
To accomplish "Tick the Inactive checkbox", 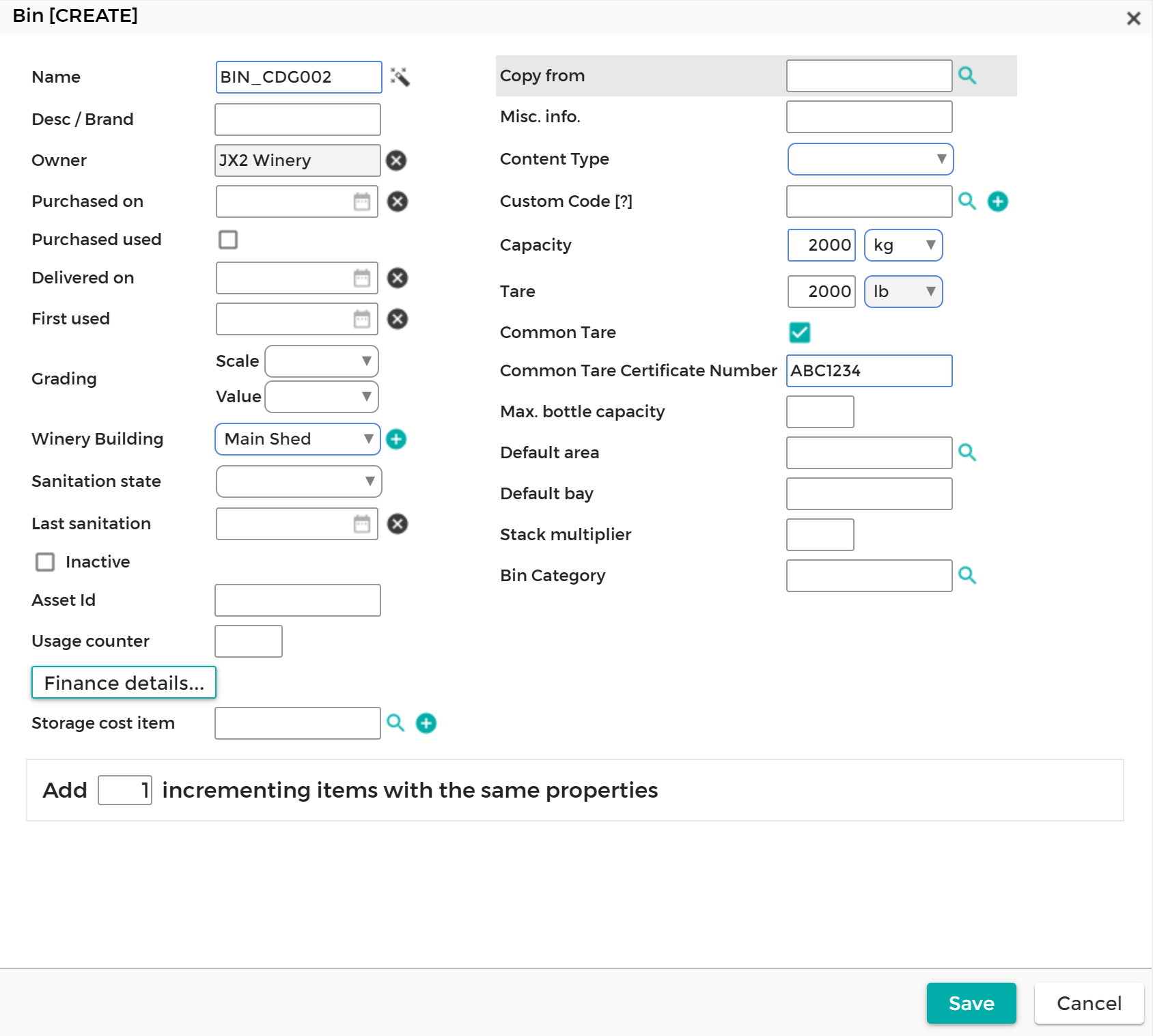I will tap(45, 562).
